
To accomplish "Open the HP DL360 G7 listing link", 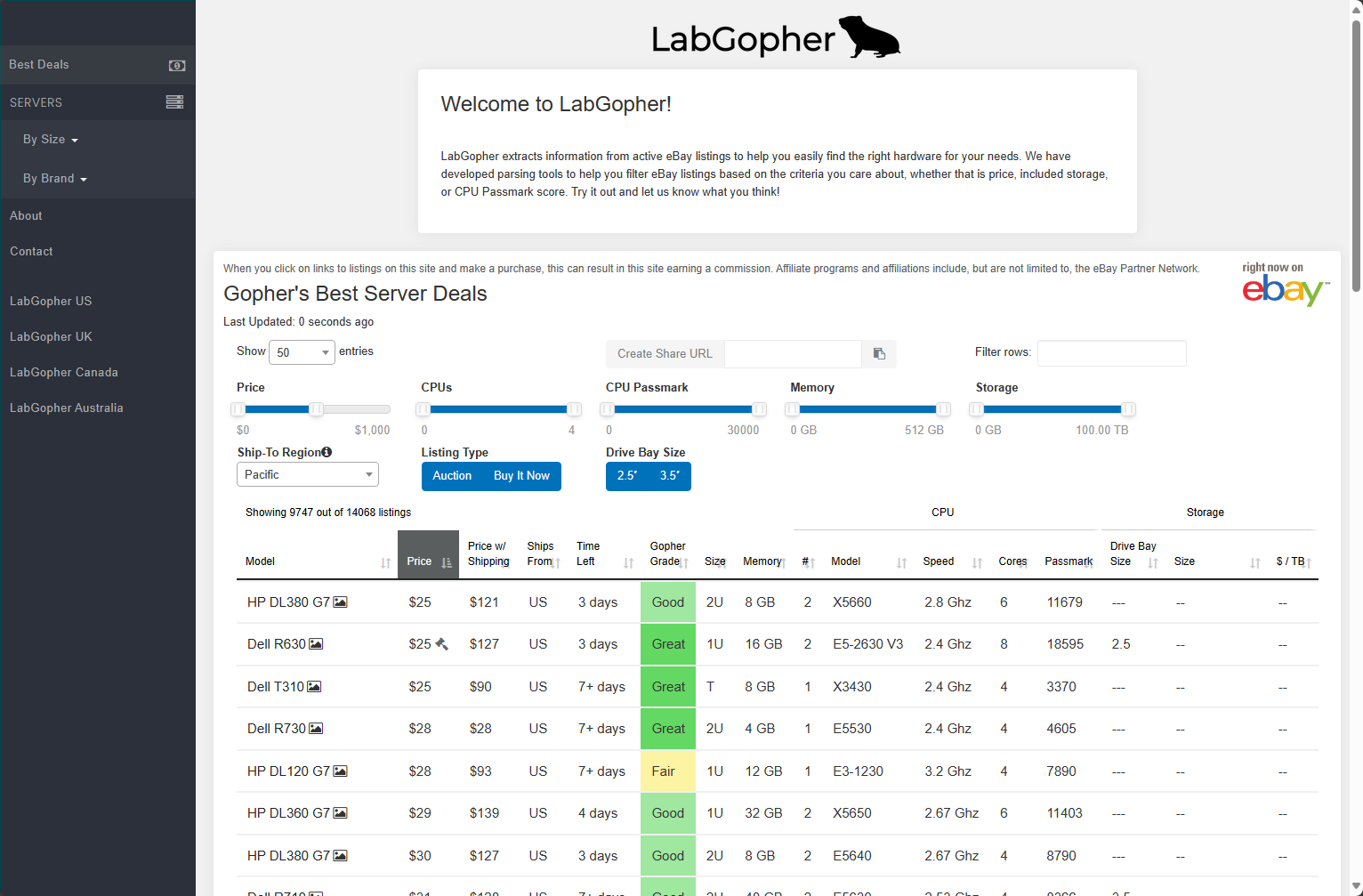I will [x=288, y=813].
